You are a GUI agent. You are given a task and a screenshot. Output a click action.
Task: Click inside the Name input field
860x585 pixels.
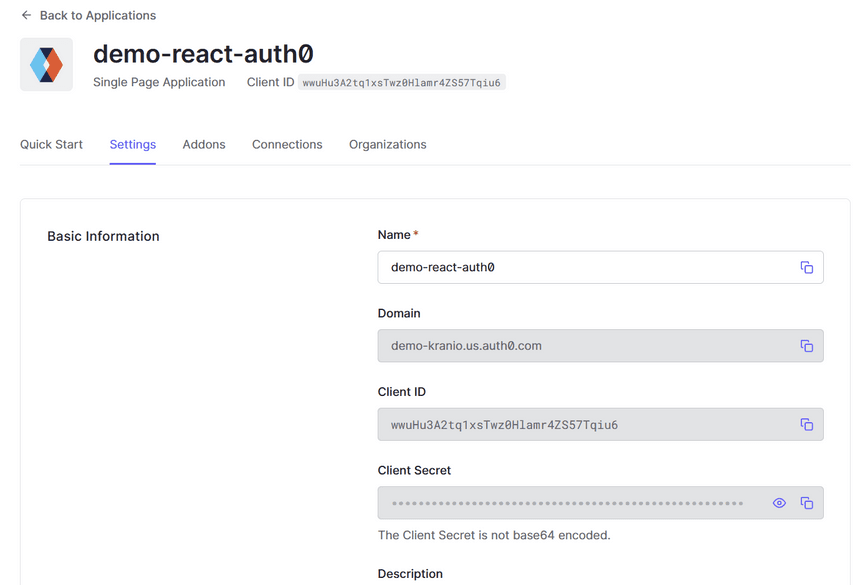(580, 267)
